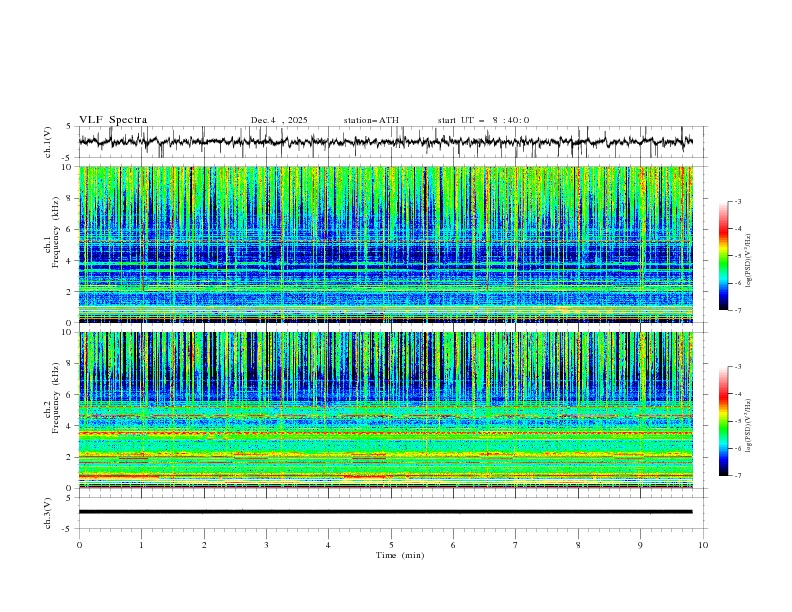Image resolution: width=792 pixels, height=612 pixels.
Task: Click time axis tick label "10"
Action: tap(703, 545)
